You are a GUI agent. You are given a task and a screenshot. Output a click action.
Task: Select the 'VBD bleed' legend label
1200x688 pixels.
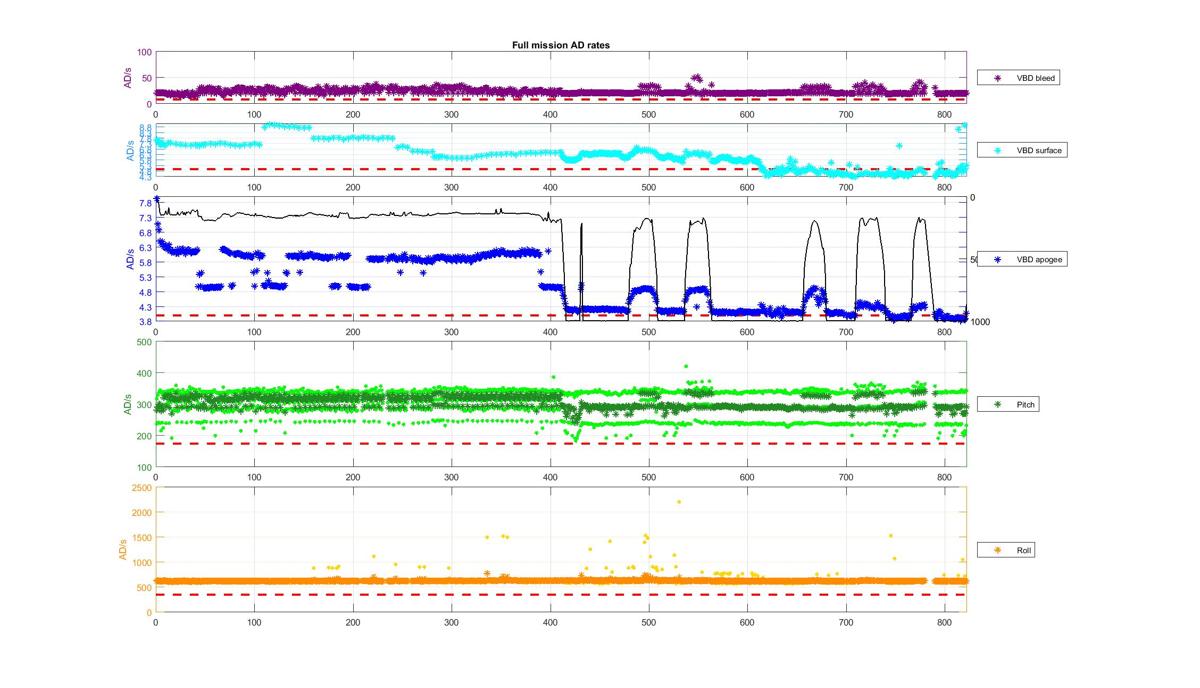tap(1035, 77)
